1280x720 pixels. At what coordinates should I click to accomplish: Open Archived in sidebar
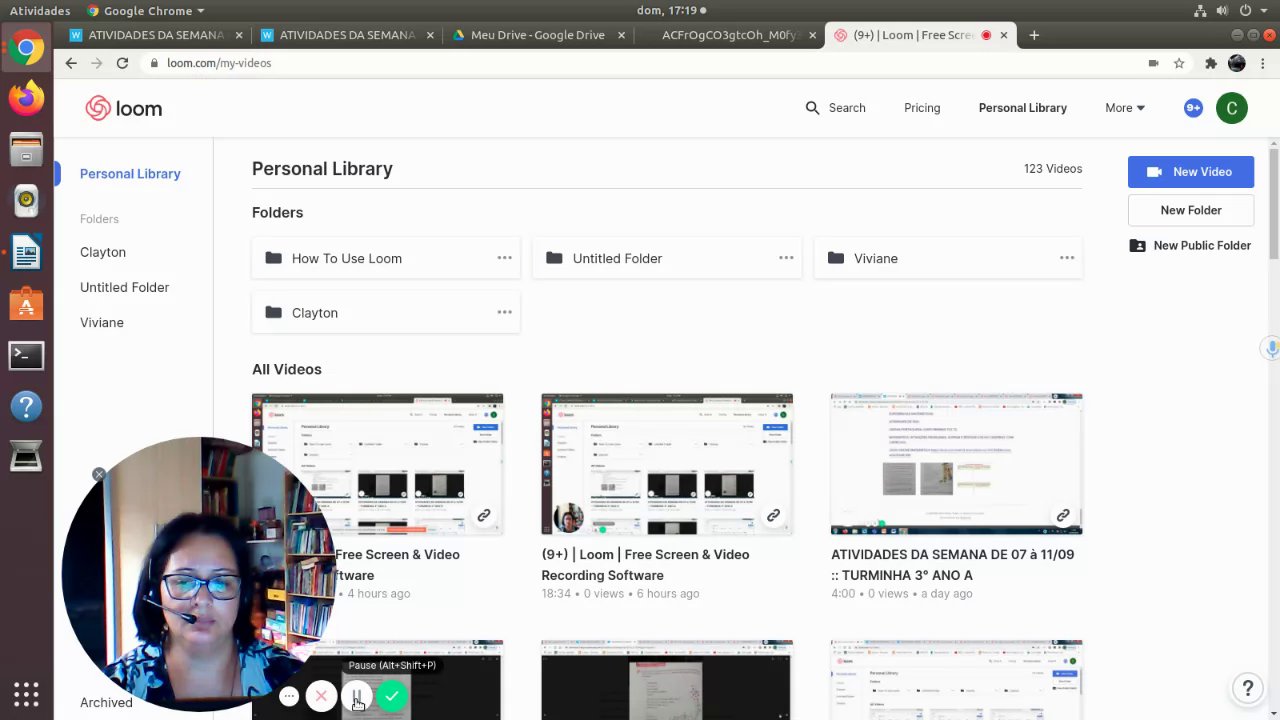pos(106,702)
